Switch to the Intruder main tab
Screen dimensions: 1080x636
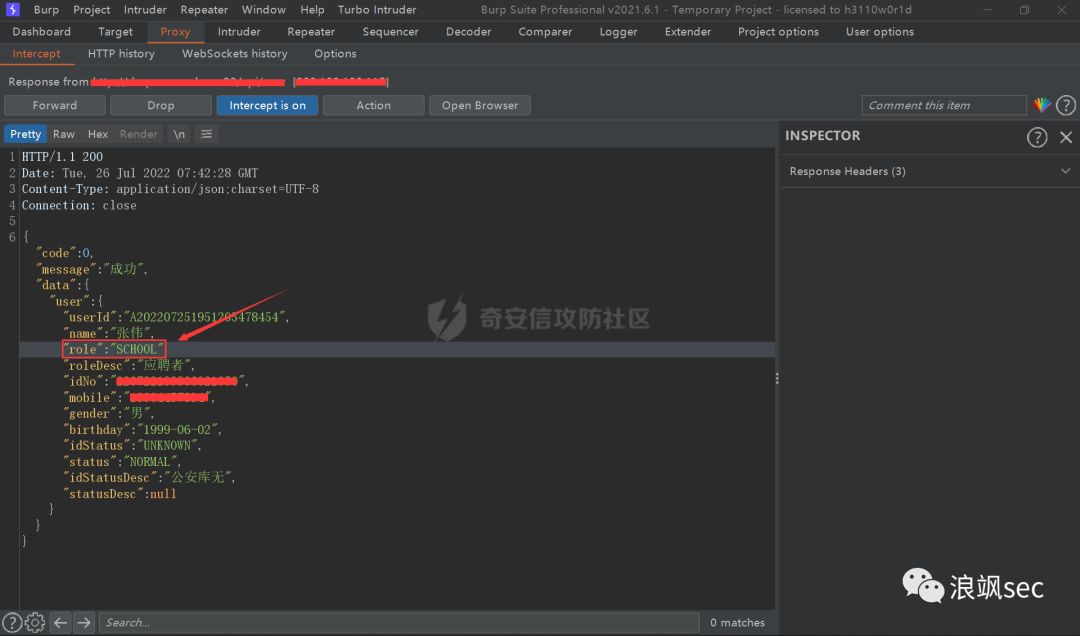pyautogui.click(x=239, y=32)
